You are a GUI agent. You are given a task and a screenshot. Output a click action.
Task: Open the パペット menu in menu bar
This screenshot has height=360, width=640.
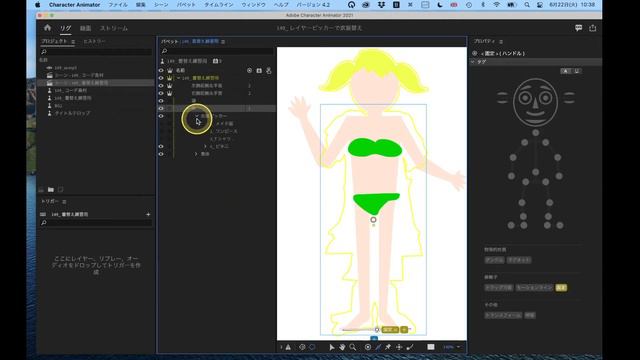click(x=186, y=5)
